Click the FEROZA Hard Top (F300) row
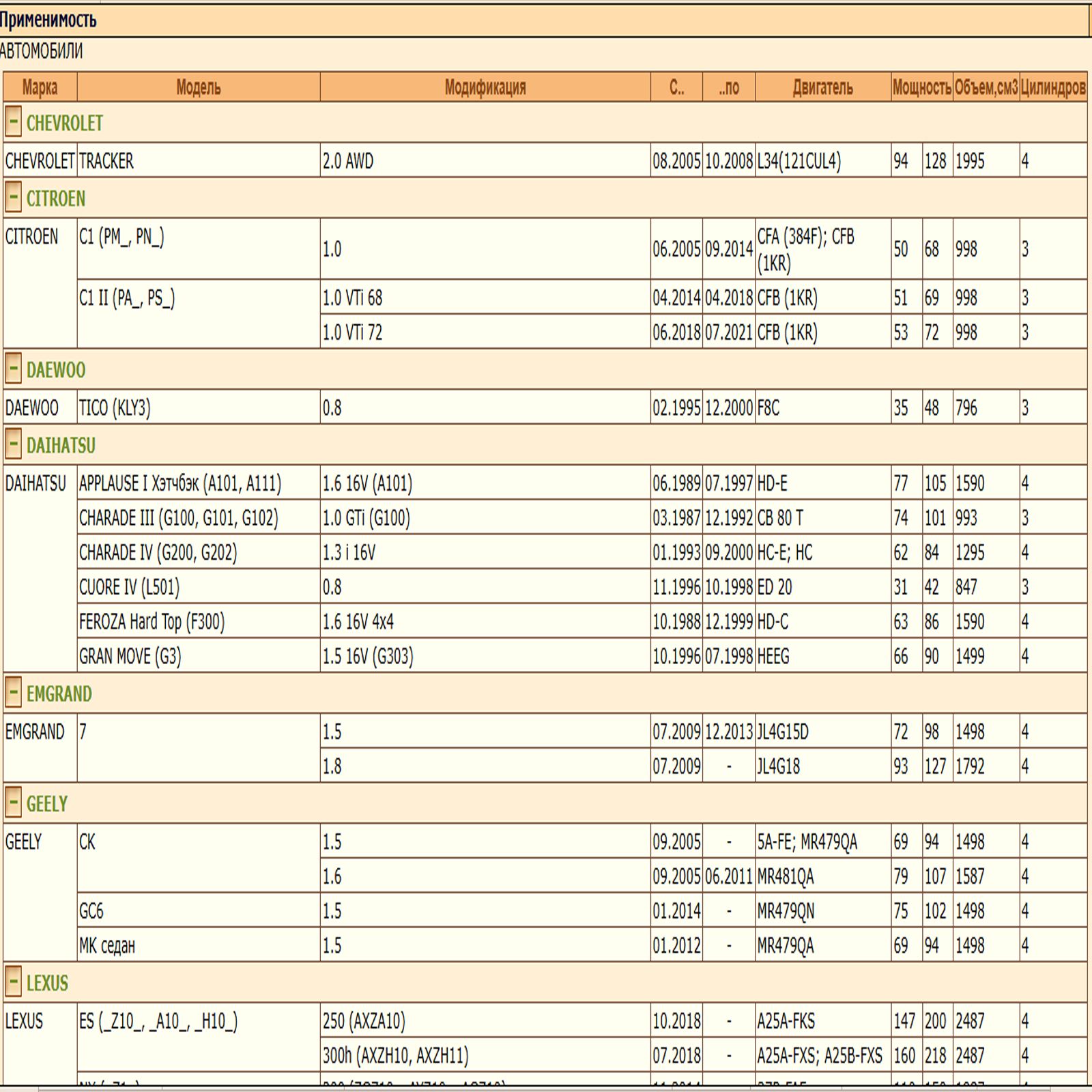1092x1092 pixels. tap(152, 622)
